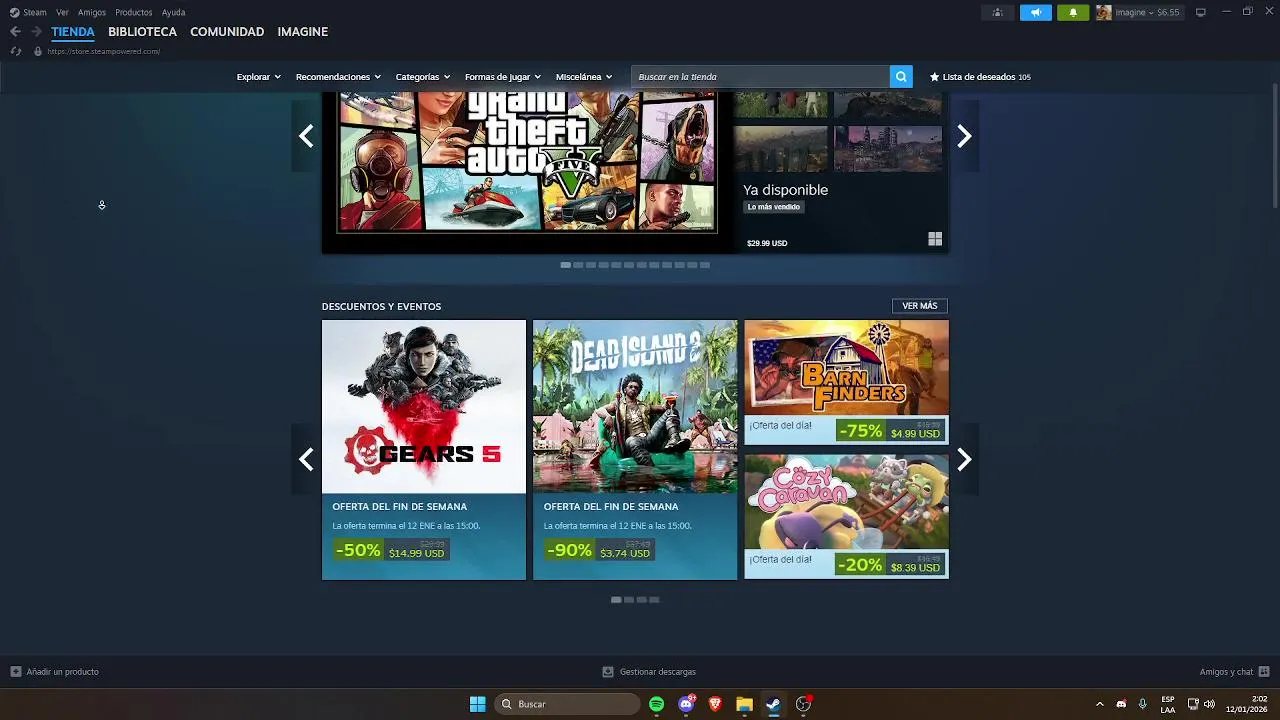Viewport: 1280px width, 720px height.
Task: Click Gestionar descargas link
Action: 657,672
